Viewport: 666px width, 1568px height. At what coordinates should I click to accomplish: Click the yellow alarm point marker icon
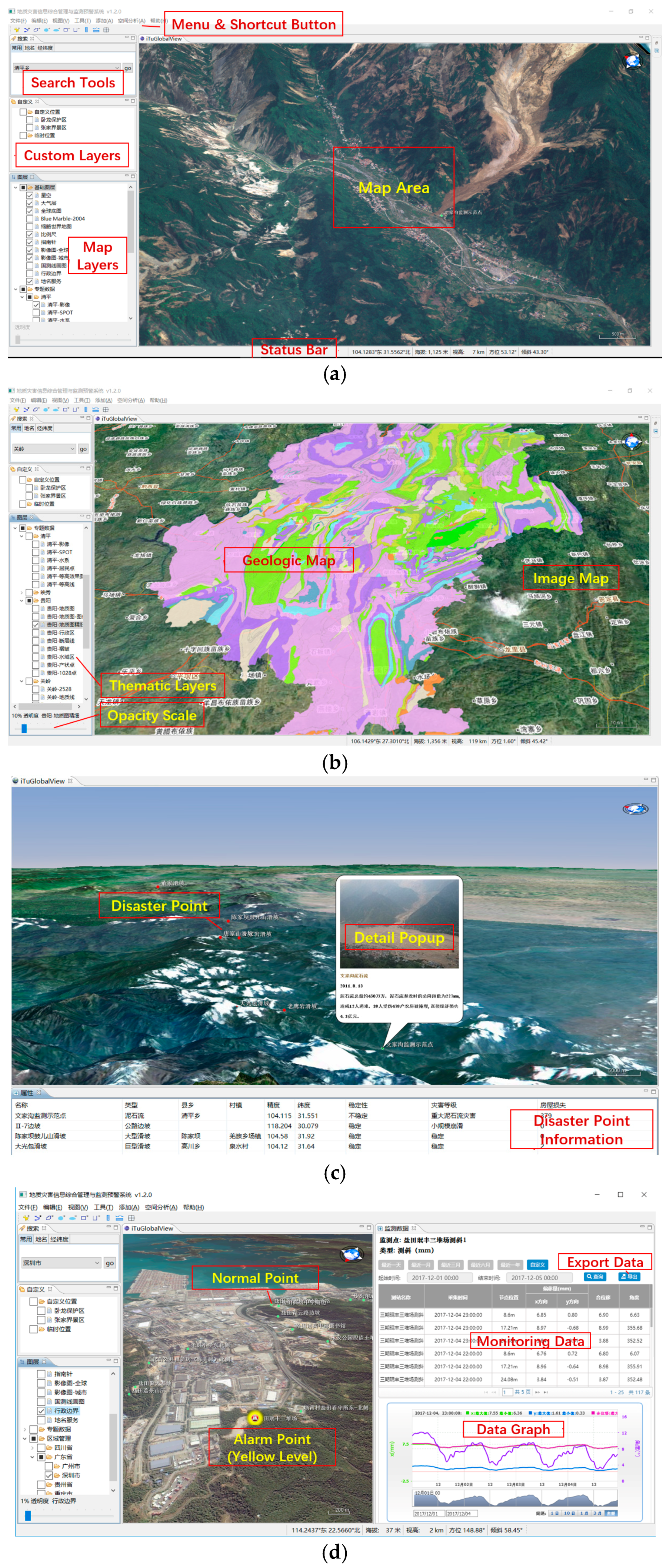[x=255, y=1418]
